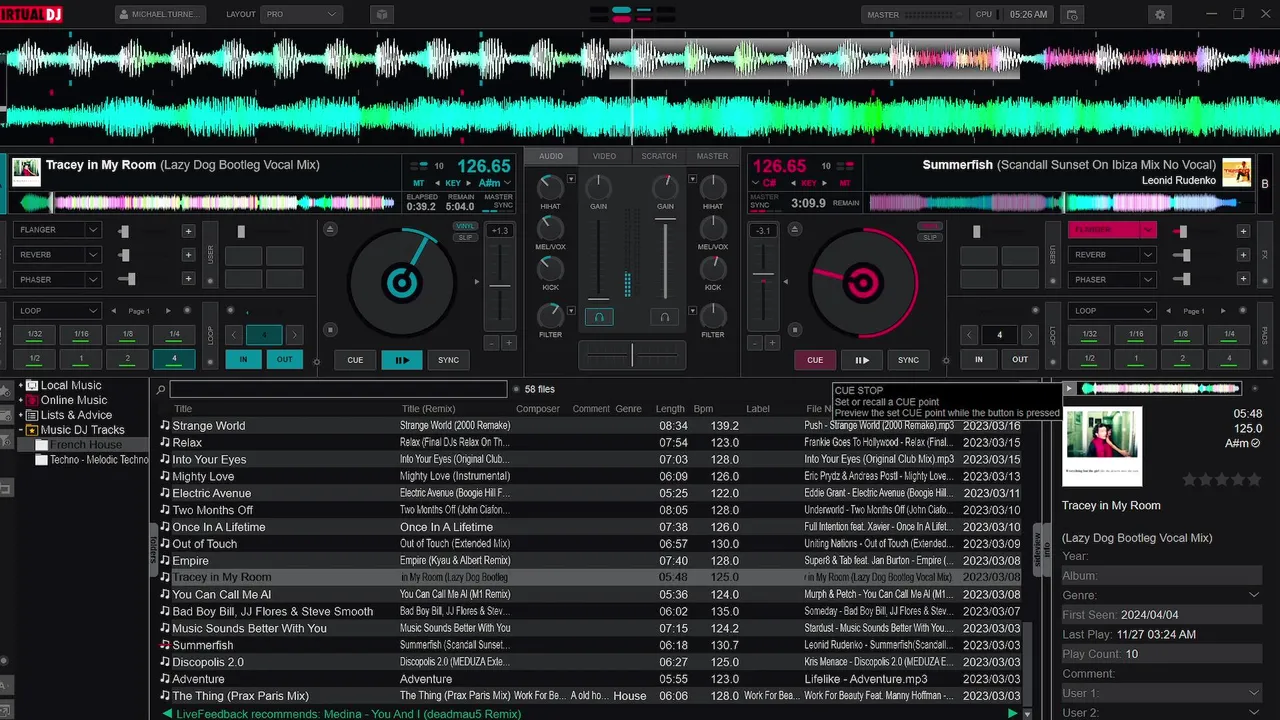Open the PRO layout dropdown
Viewport: 1280px width, 720px height.
301,15
